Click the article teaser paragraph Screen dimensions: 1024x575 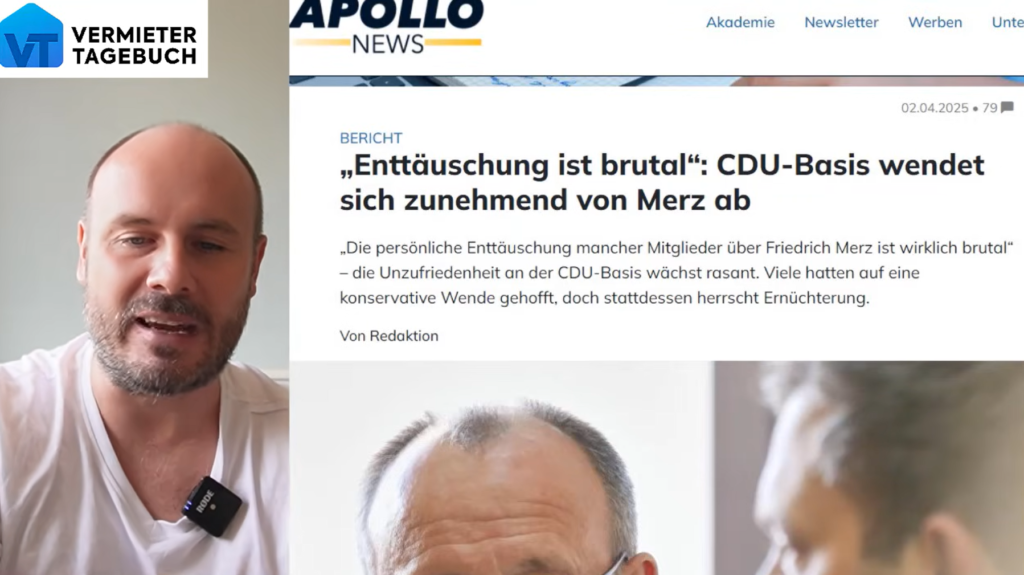click(676, 272)
